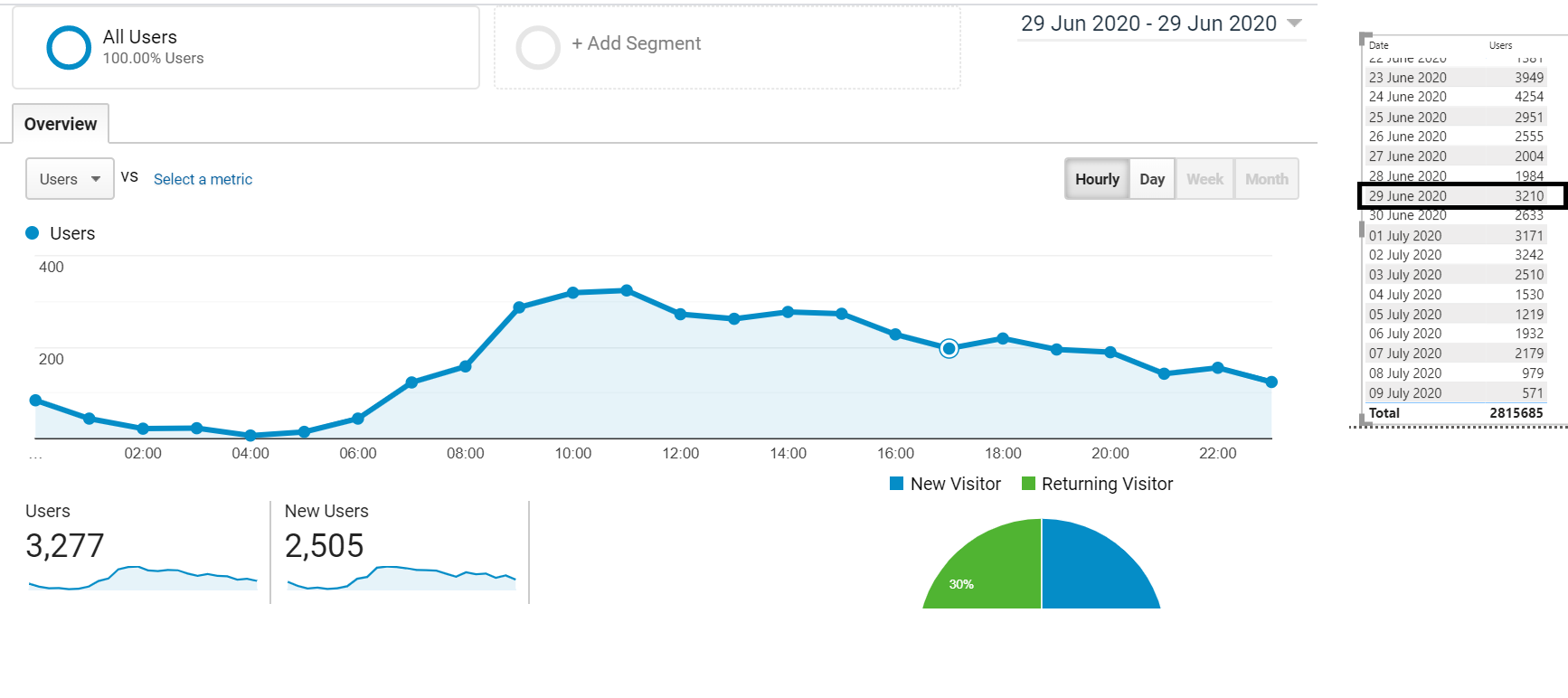
Task: Click the Total value 2815685
Action: point(1516,413)
